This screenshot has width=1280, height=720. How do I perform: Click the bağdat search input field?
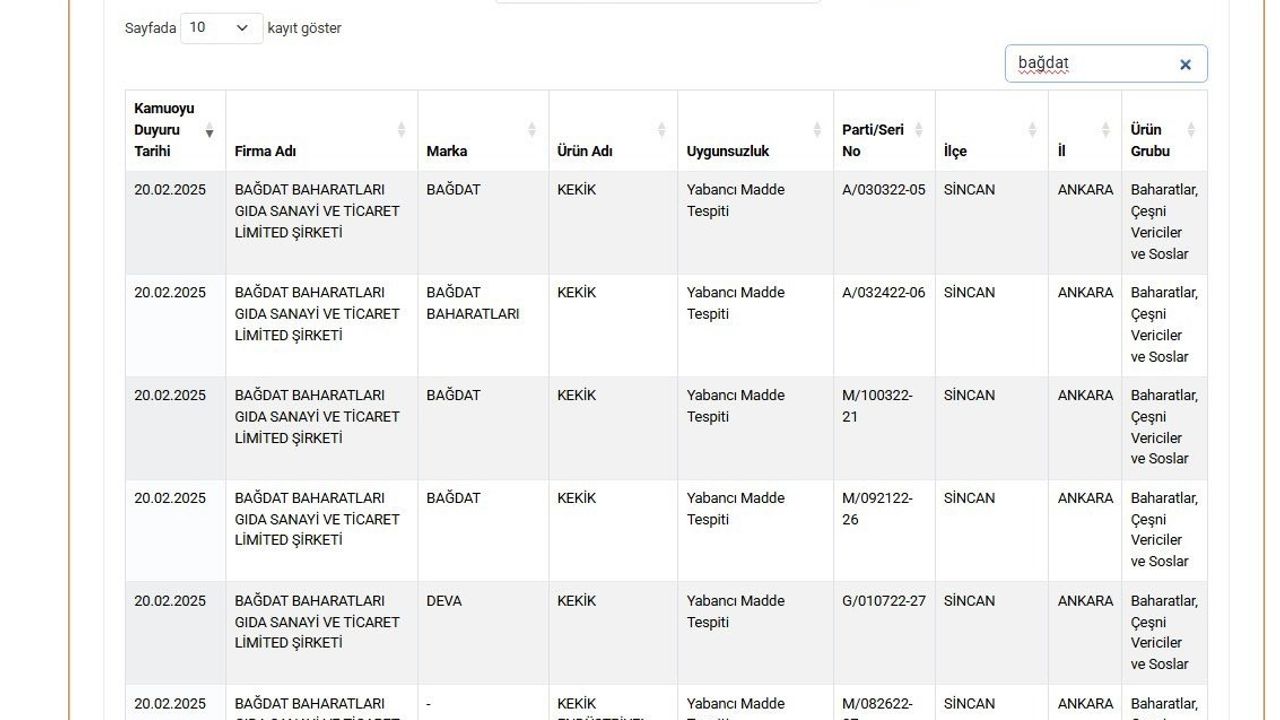pyautogui.click(x=1090, y=64)
